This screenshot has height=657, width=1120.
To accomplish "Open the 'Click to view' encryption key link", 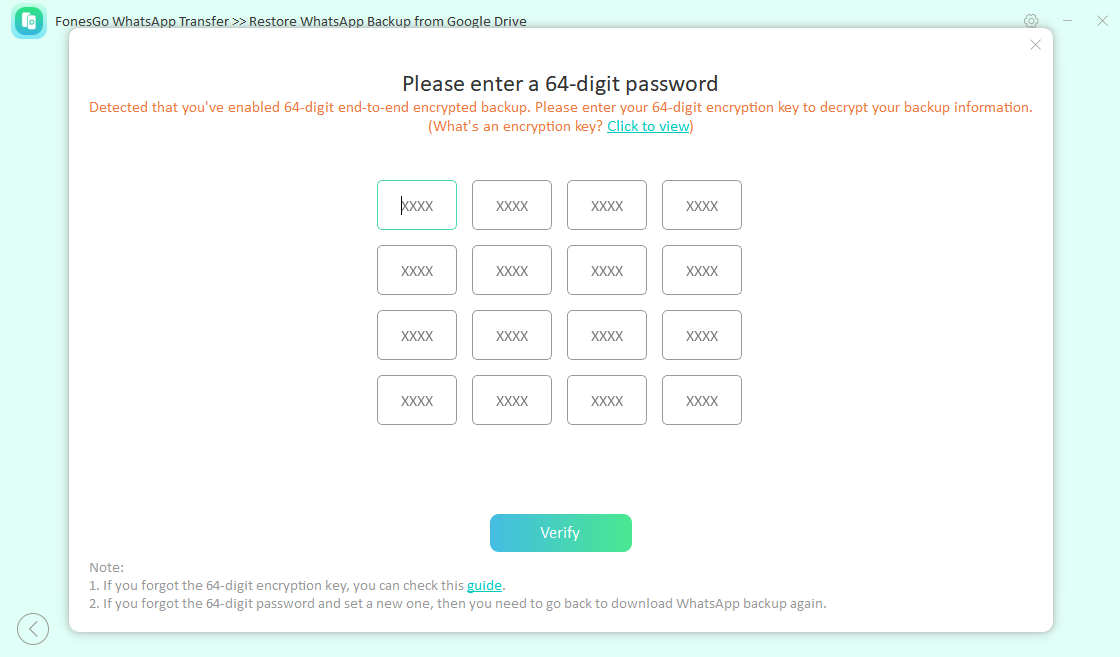I will point(648,126).
